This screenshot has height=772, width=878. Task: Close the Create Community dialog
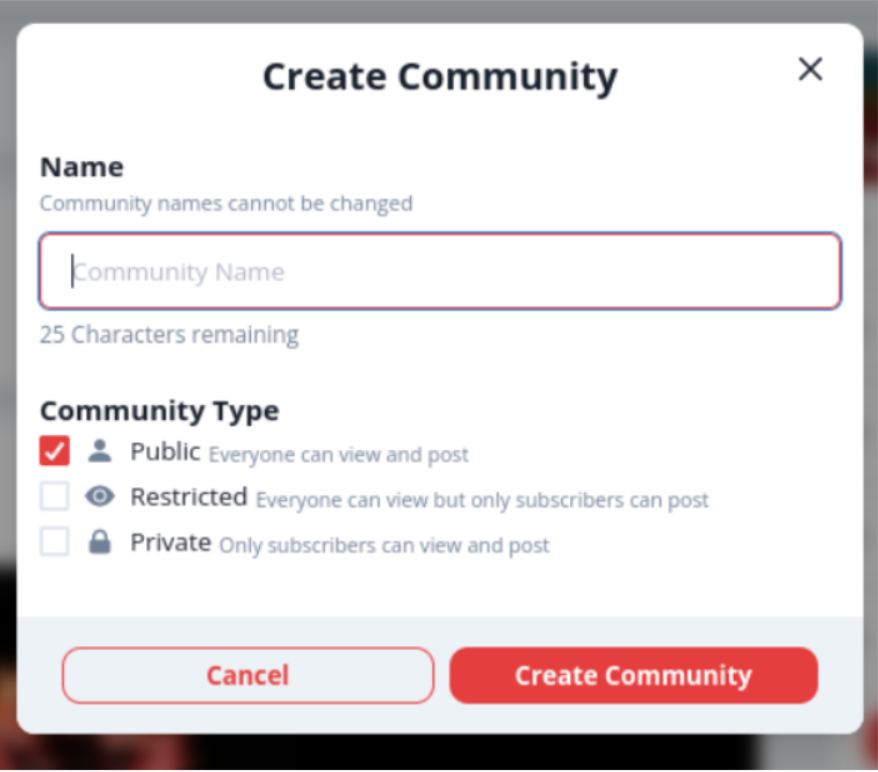pyautogui.click(x=810, y=69)
